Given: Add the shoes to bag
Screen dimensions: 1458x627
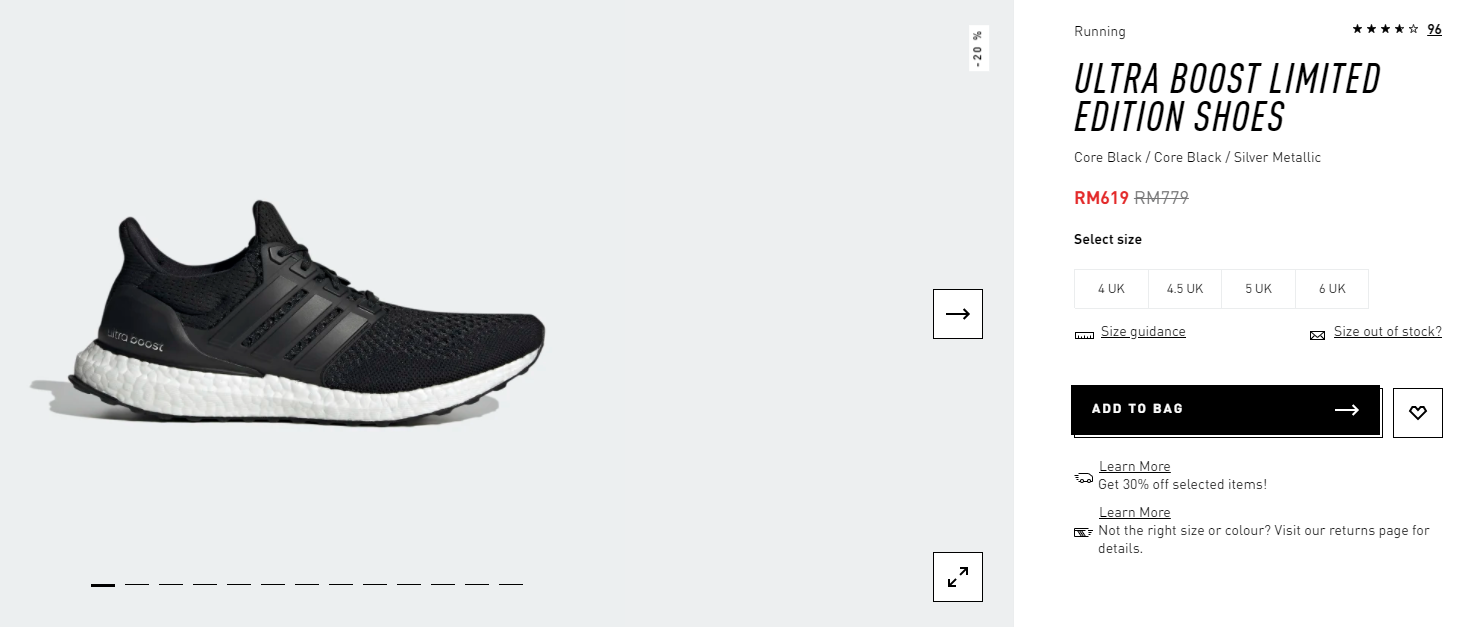Looking at the screenshot, I should tap(1225, 410).
